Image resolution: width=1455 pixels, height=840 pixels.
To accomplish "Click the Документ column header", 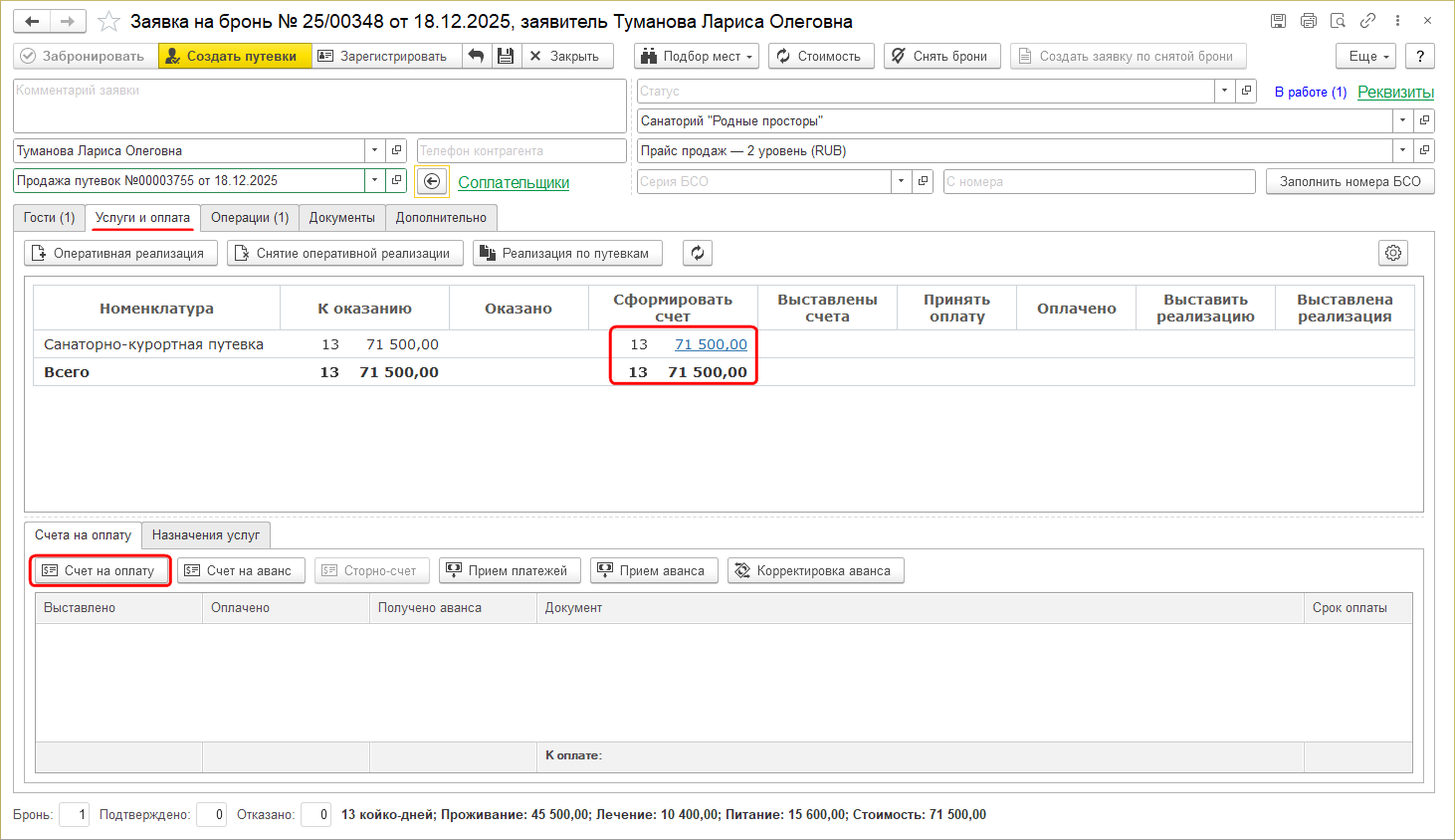I will click(921, 608).
